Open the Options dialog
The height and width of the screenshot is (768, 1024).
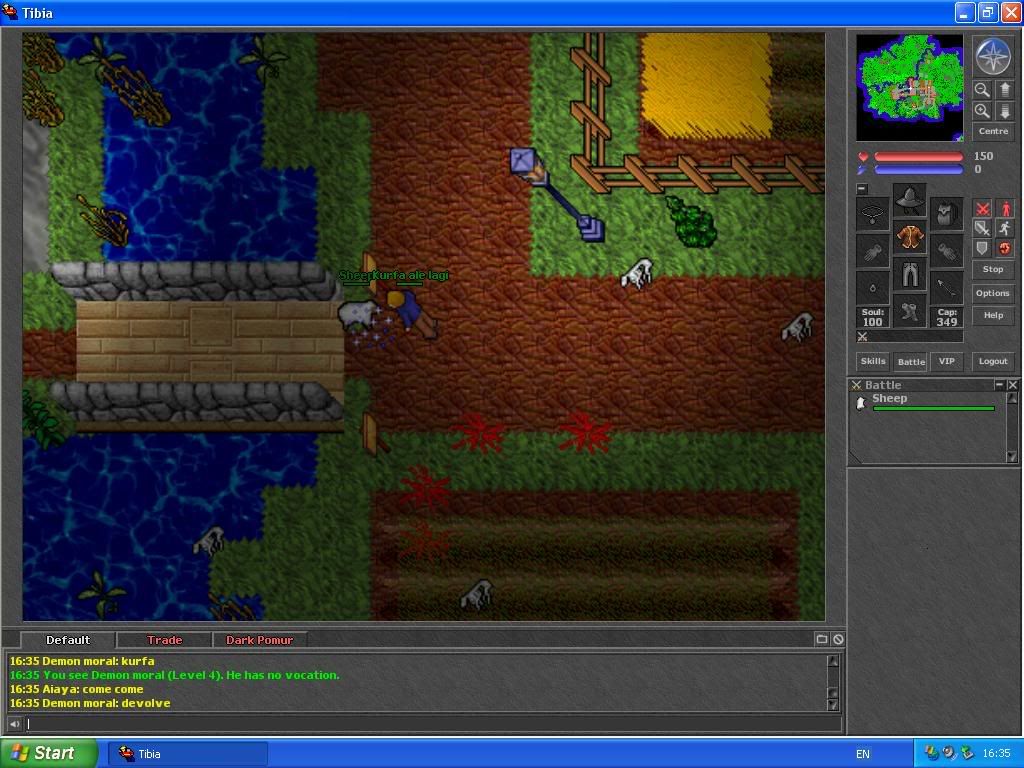tap(993, 293)
